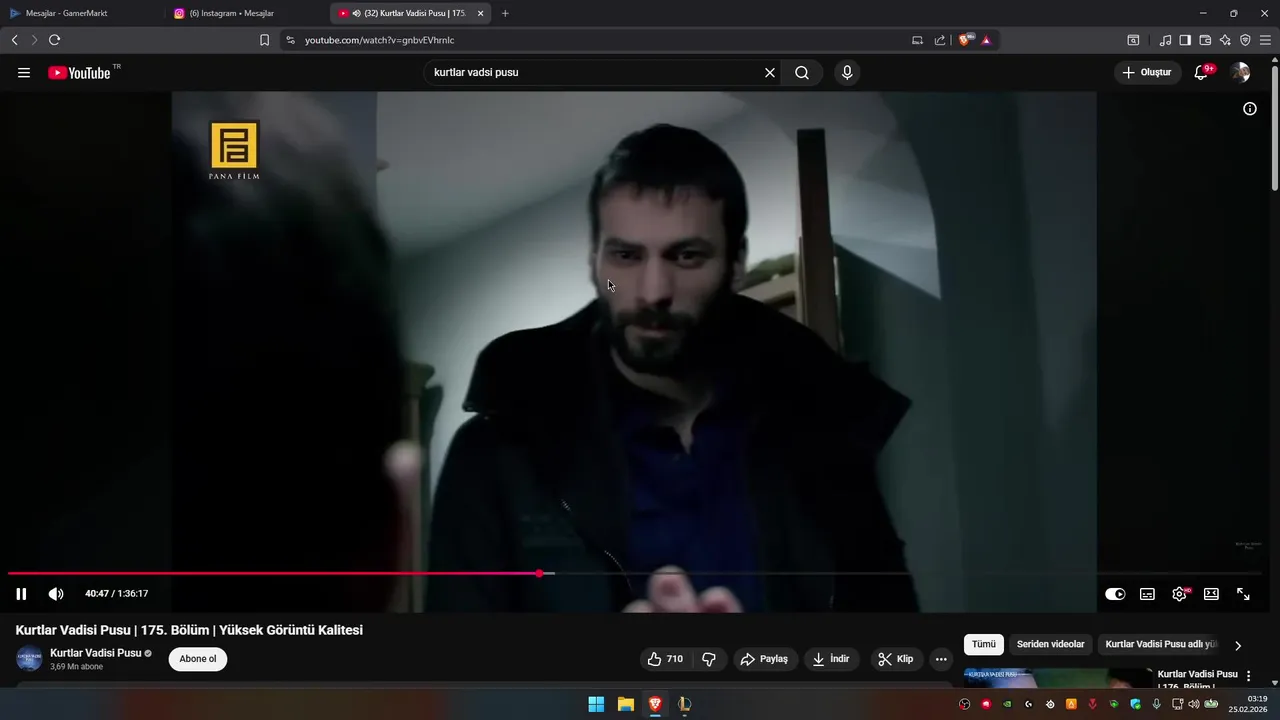Open the account avatar menu
Screen dimensions: 1280x720
tap(1241, 73)
